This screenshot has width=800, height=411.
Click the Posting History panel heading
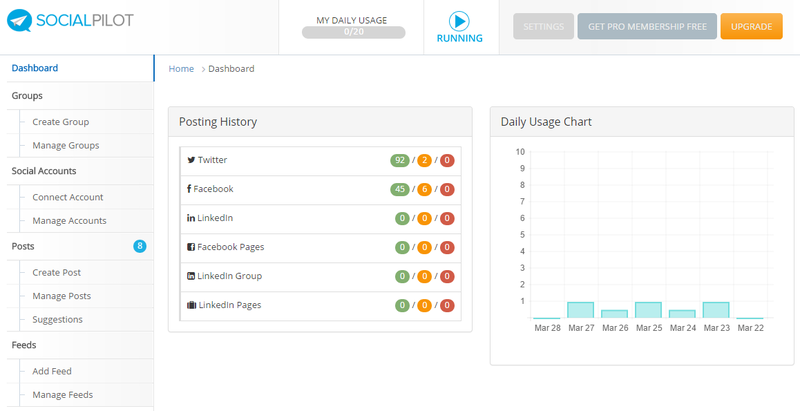(218, 122)
